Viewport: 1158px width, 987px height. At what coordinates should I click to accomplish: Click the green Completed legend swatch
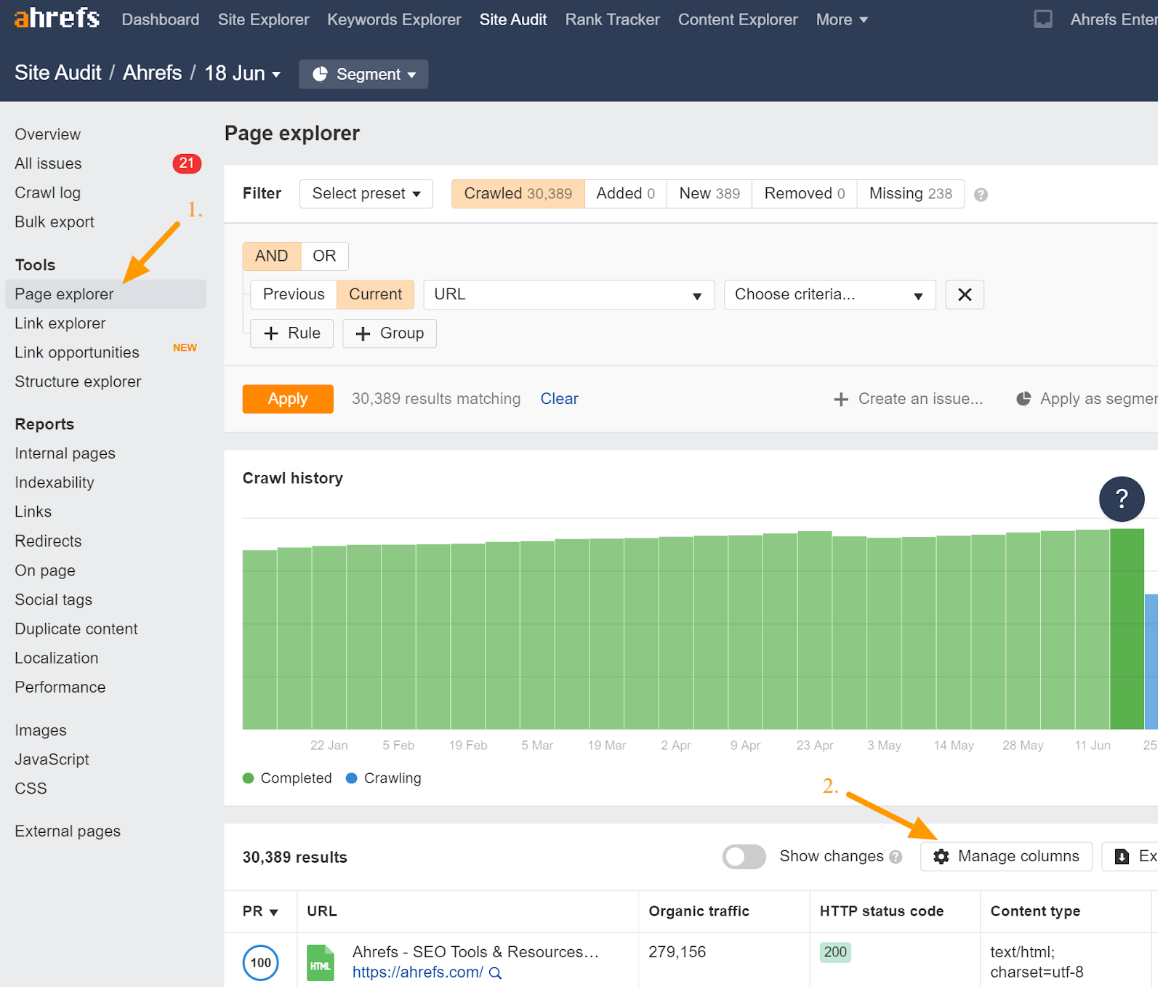[x=248, y=778]
